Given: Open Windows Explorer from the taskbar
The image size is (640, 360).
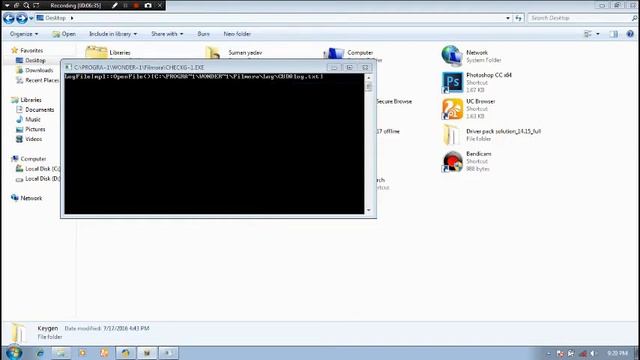Looking at the screenshot, I should [61, 353].
